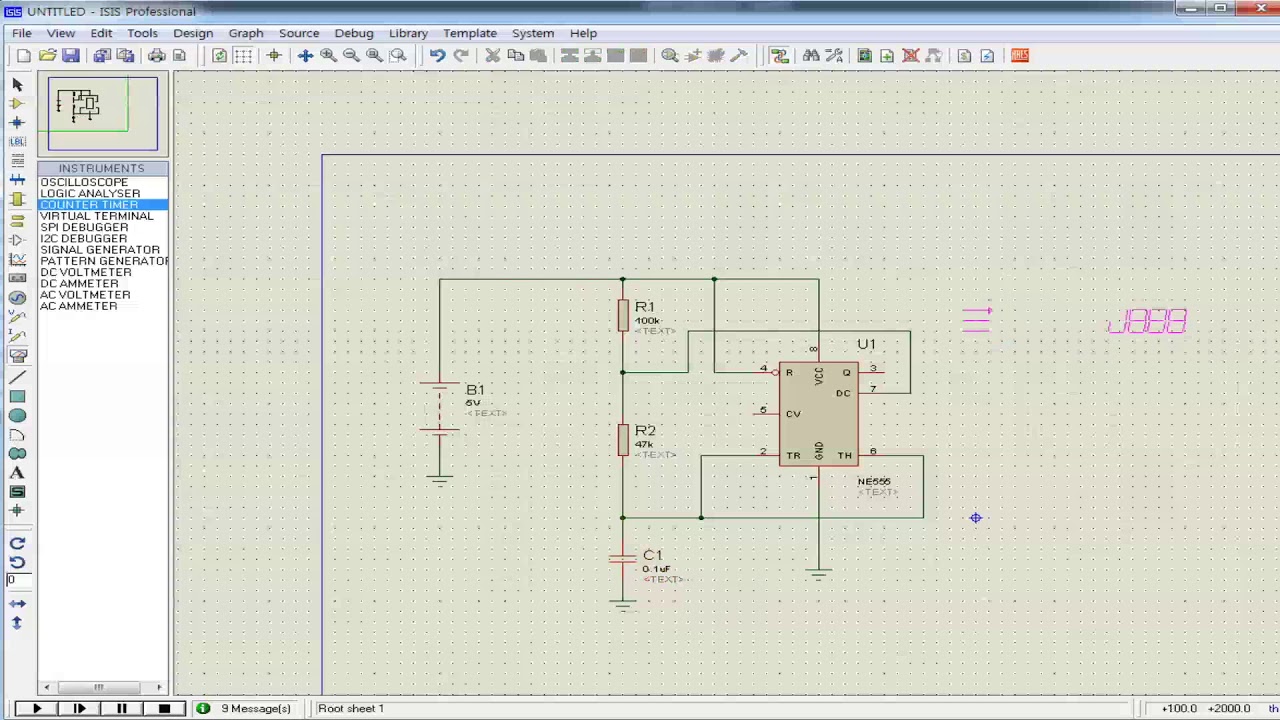Undo the last change
Viewport: 1280px width, 720px height.
[437, 56]
